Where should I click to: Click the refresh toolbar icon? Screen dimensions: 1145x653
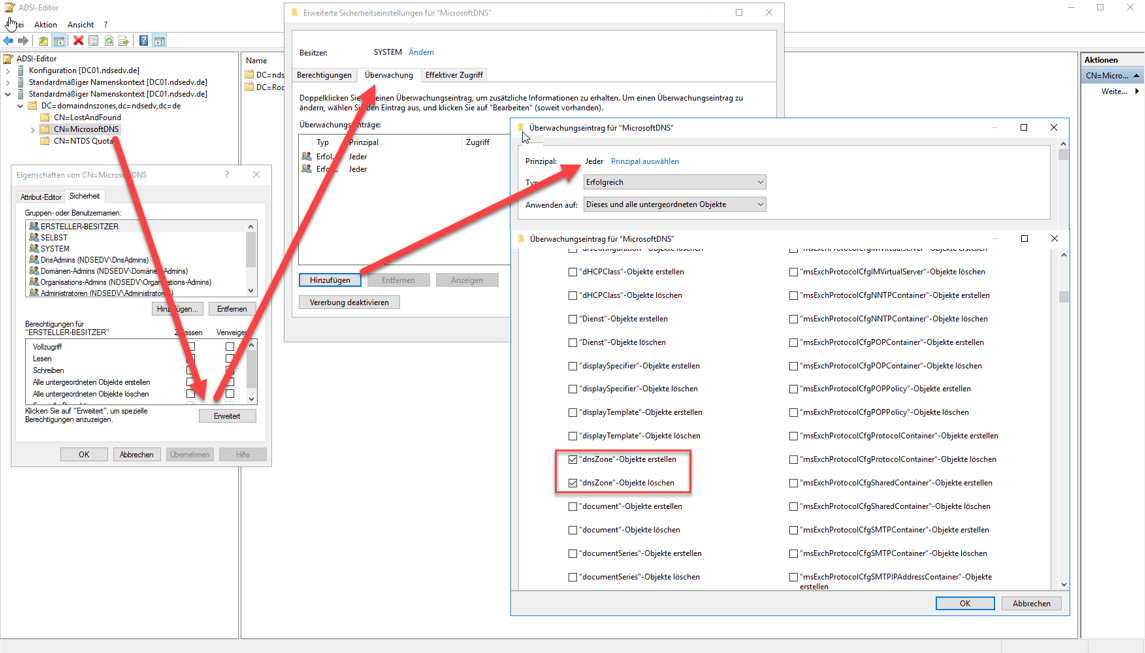(108, 41)
